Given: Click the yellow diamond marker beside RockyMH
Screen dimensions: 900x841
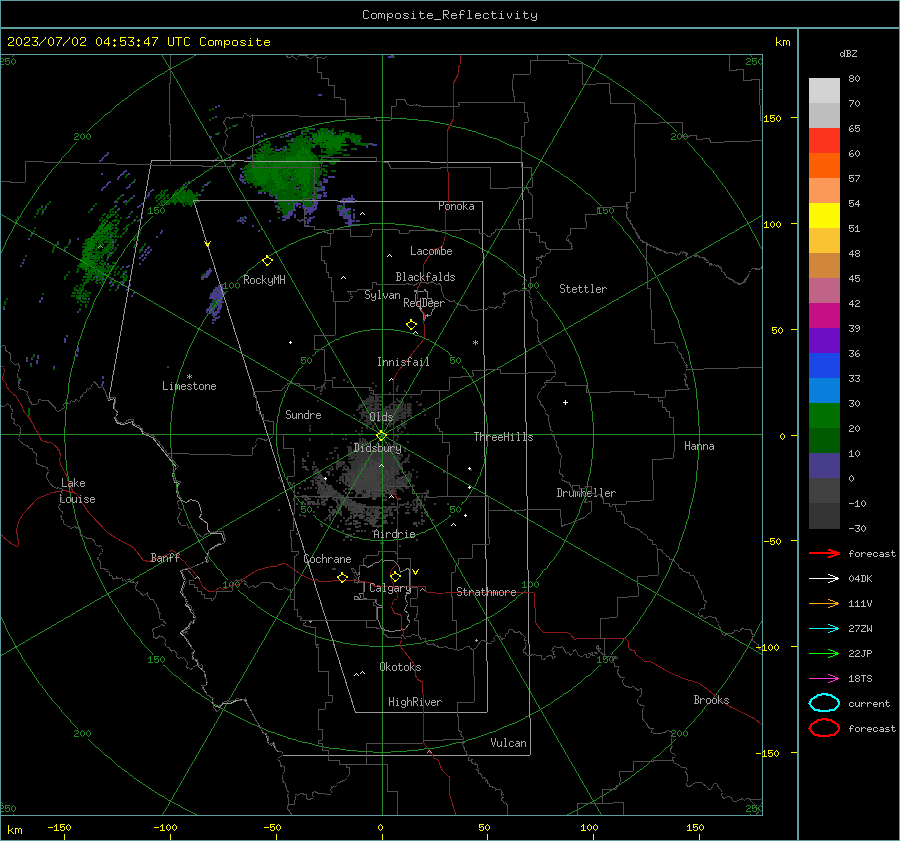Looking at the screenshot, I should click(x=267, y=261).
